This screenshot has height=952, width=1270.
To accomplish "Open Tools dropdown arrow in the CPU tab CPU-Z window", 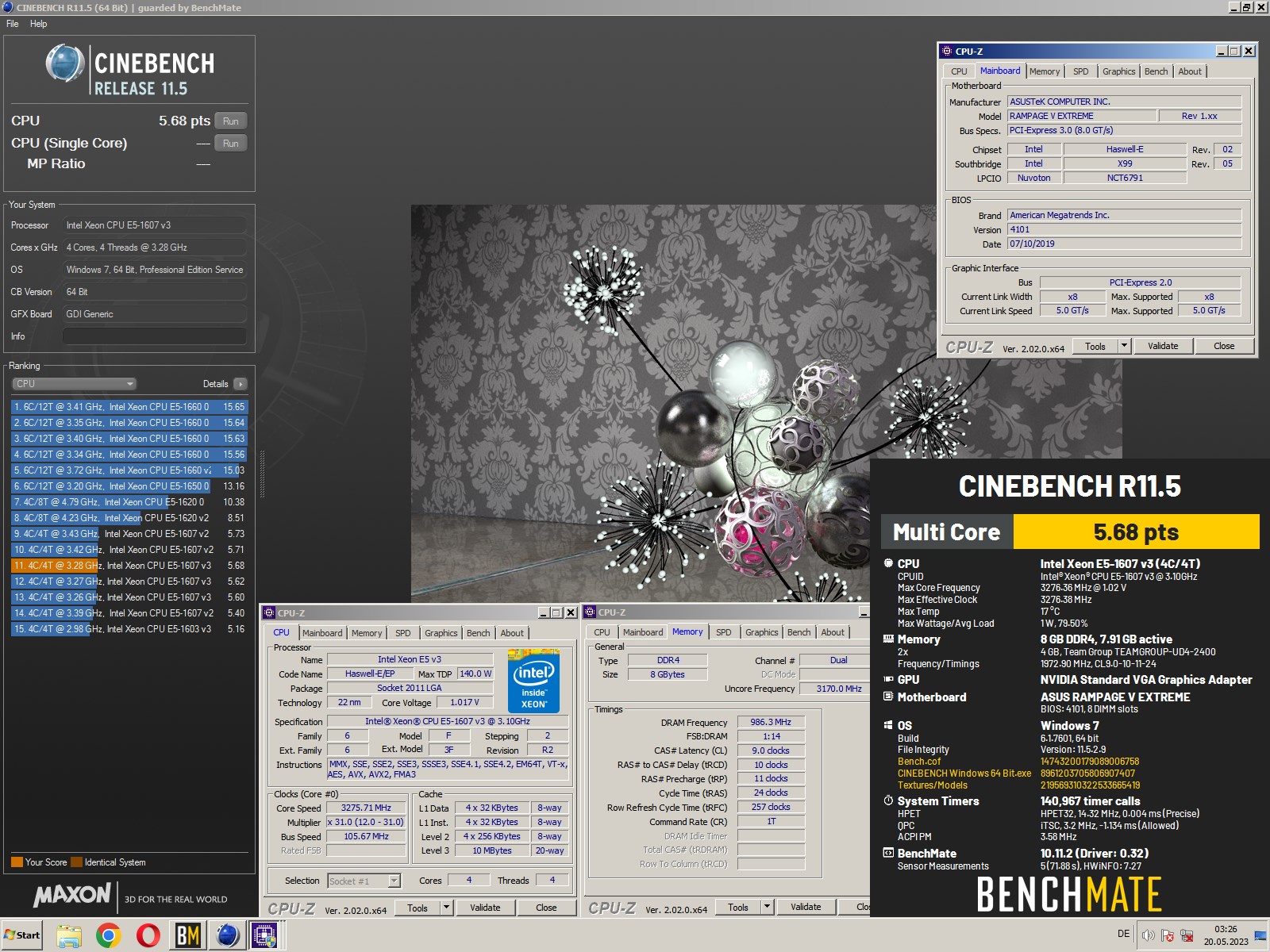I will click(446, 908).
